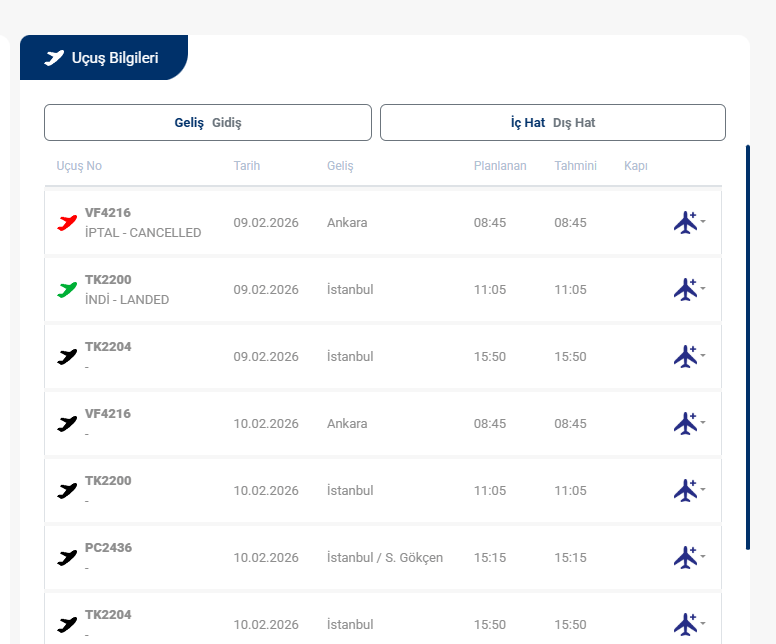The image size is (776, 644).
Task: Select the İç Hat domestic option
Action: pyautogui.click(x=527, y=123)
